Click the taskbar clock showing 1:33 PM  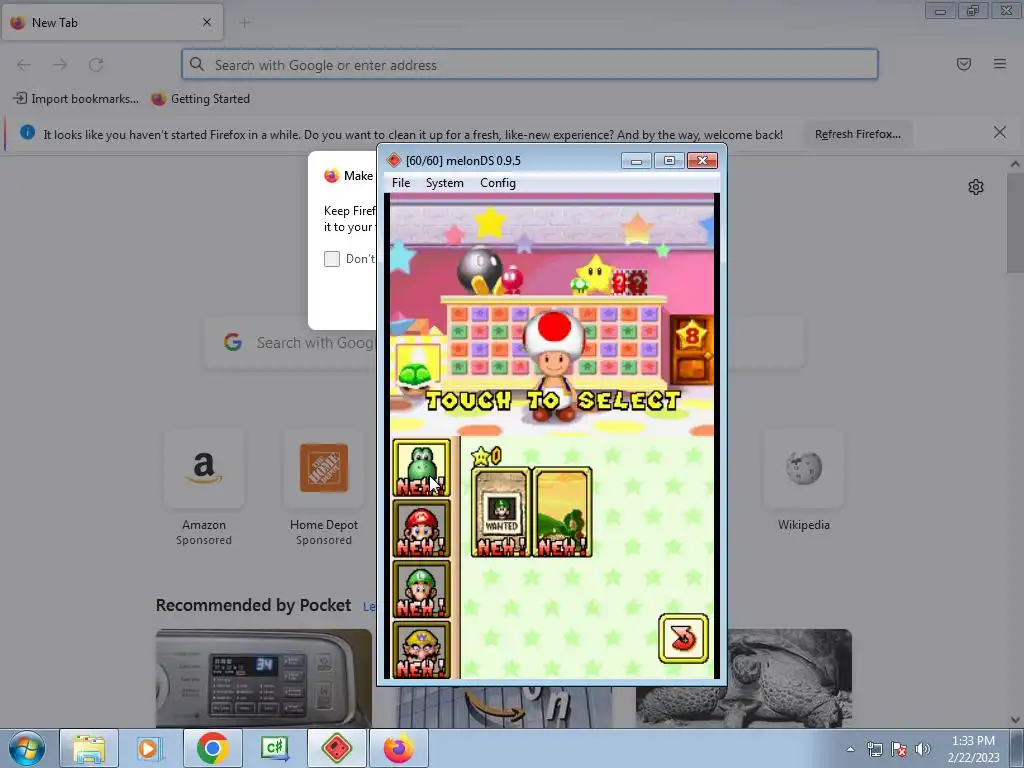coord(973,749)
